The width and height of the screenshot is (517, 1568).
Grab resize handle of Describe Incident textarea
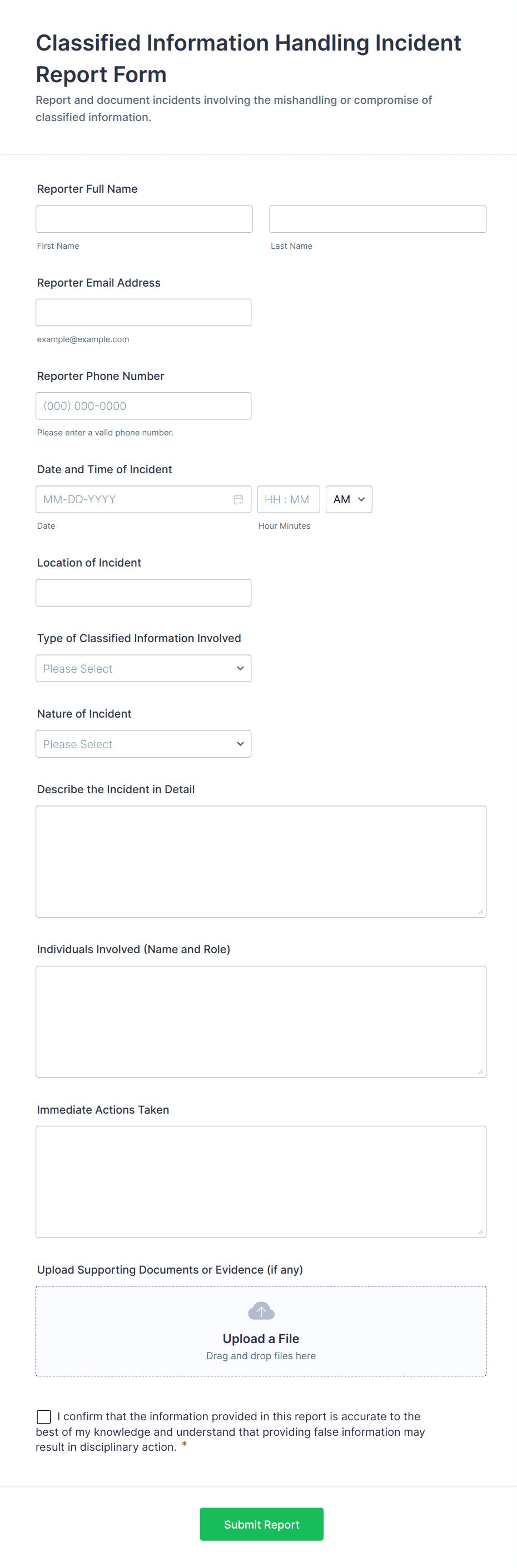tap(480, 912)
